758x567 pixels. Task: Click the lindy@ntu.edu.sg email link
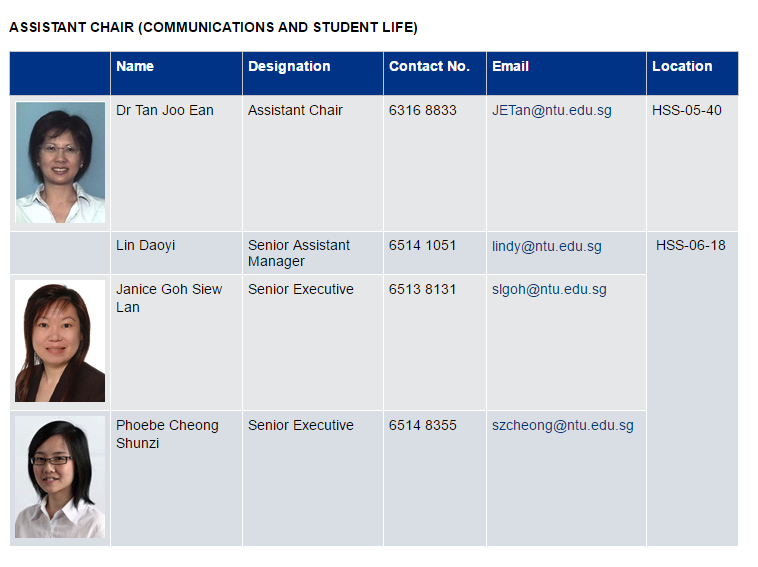[x=546, y=246]
